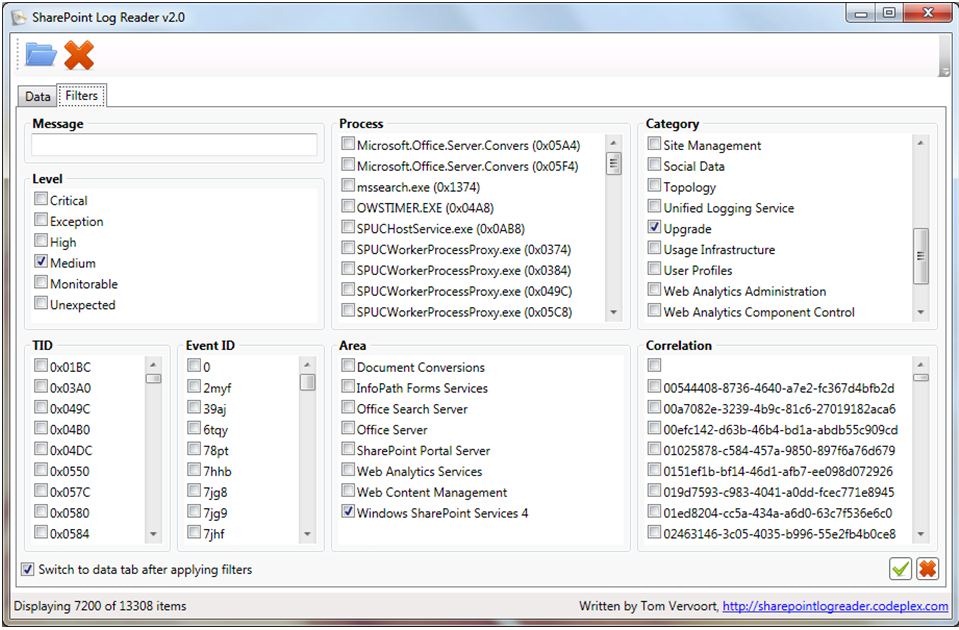Click the Usage Infrastructure category label
This screenshot has height=630, width=959.
(x=719, y=250)
